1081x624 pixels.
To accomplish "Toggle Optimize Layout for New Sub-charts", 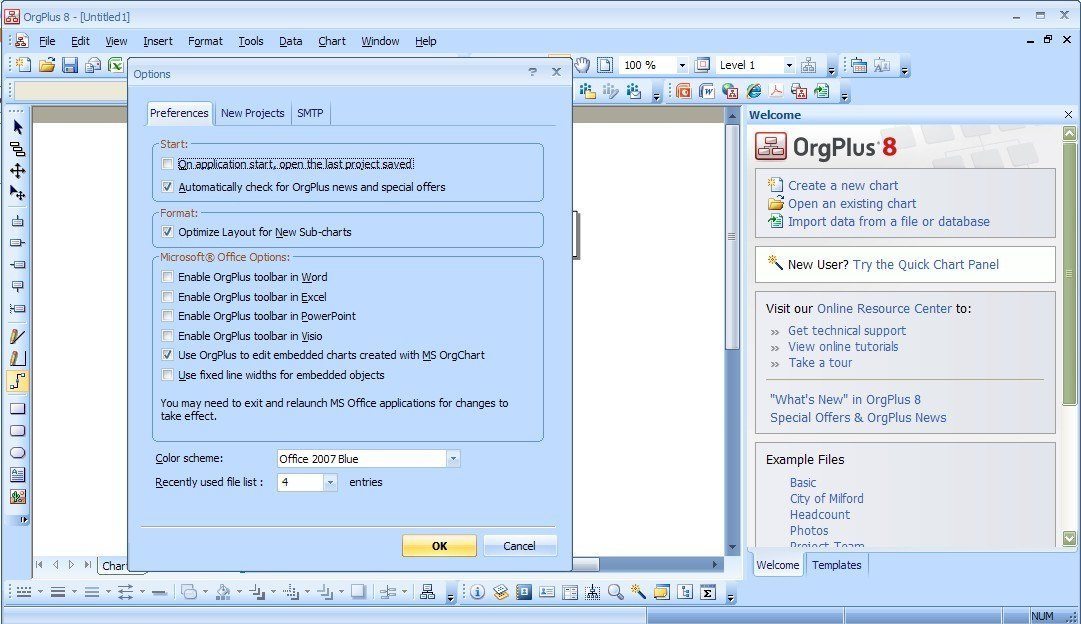I will pyautogui.click(x=168, y=232).
